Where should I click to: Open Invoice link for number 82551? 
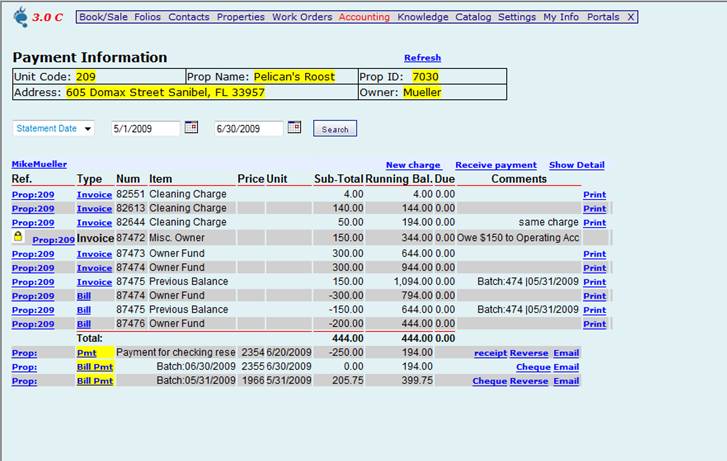coord(94,195)
